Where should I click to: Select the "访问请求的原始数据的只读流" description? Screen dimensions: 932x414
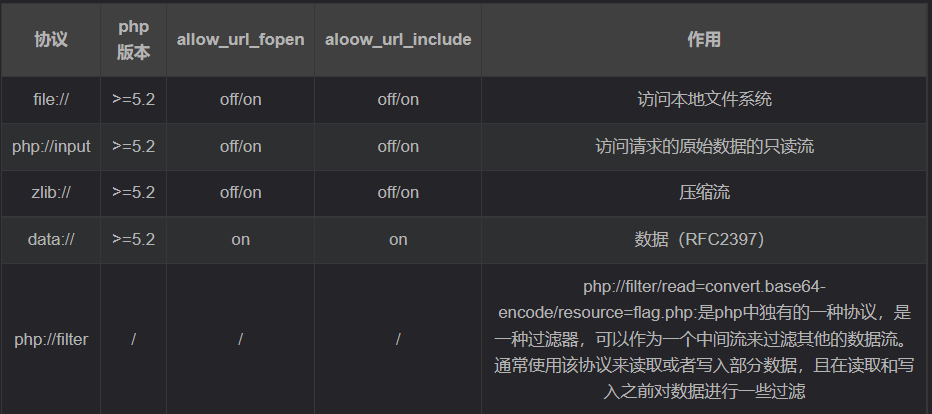704,146
